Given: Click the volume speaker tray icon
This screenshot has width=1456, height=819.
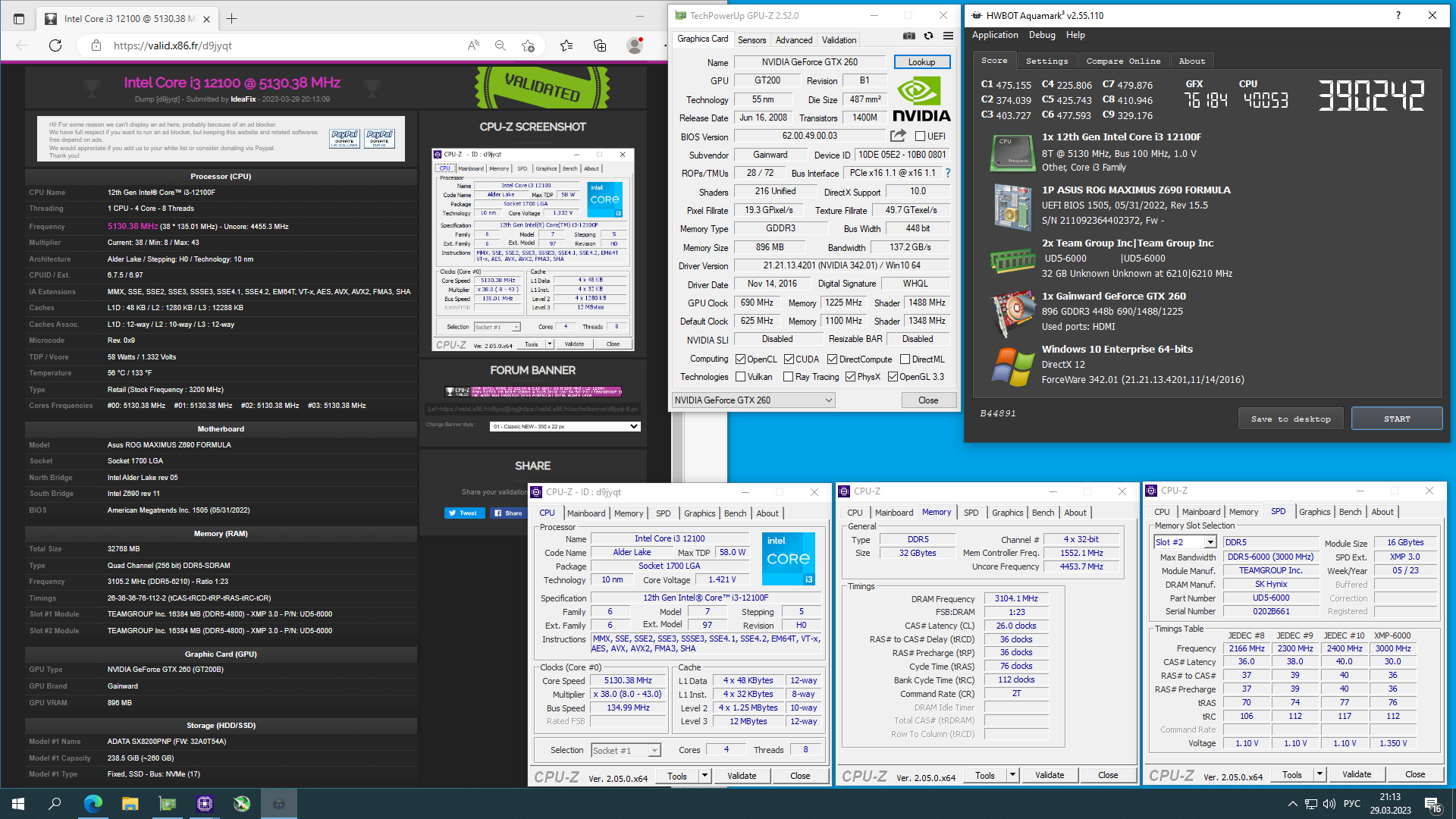Looking at the screenshot, I should click(x=1329, y=804).
